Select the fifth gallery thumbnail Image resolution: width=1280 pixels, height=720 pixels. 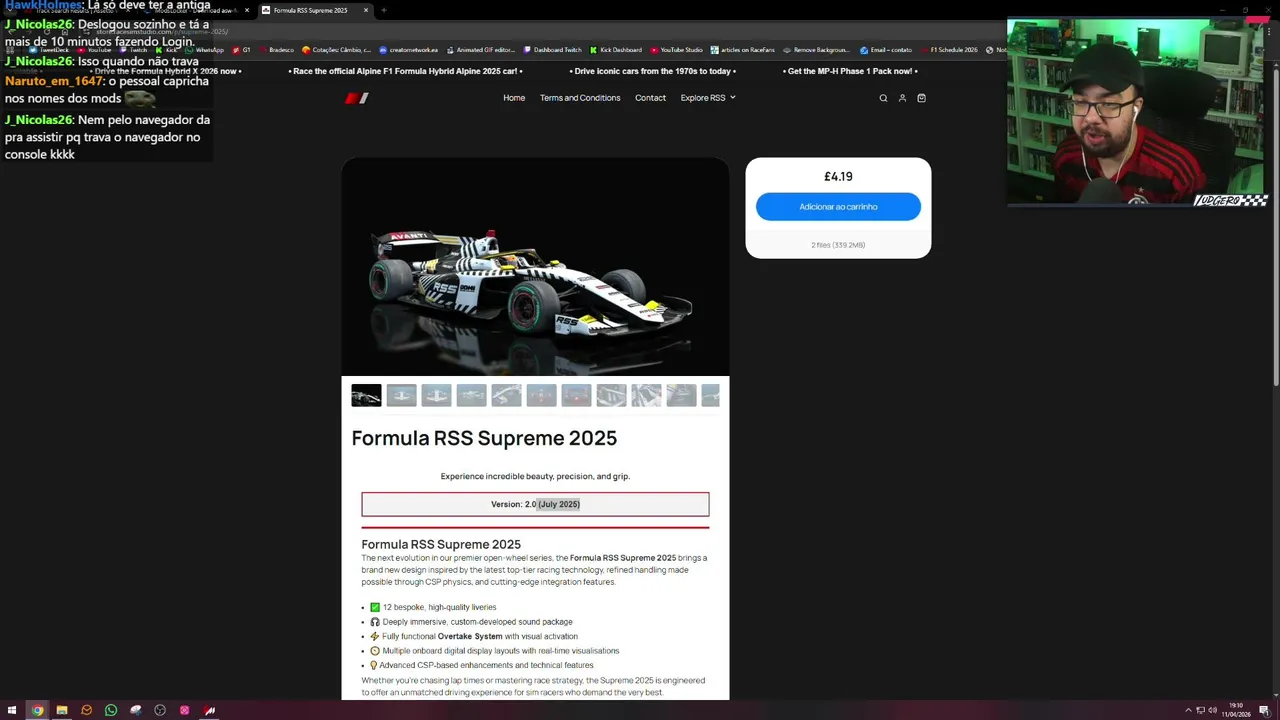(506, 395)
